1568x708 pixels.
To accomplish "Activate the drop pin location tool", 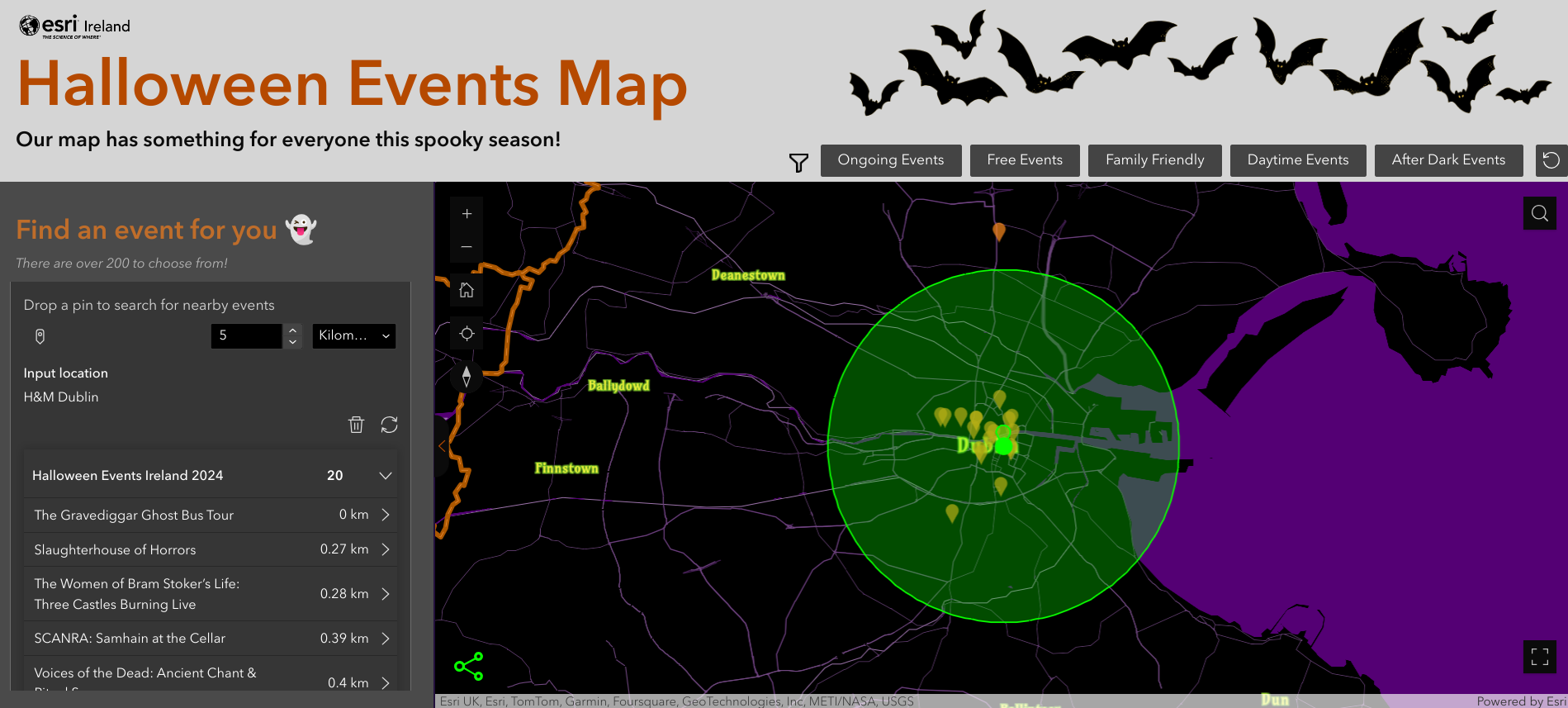I will 40,336.
